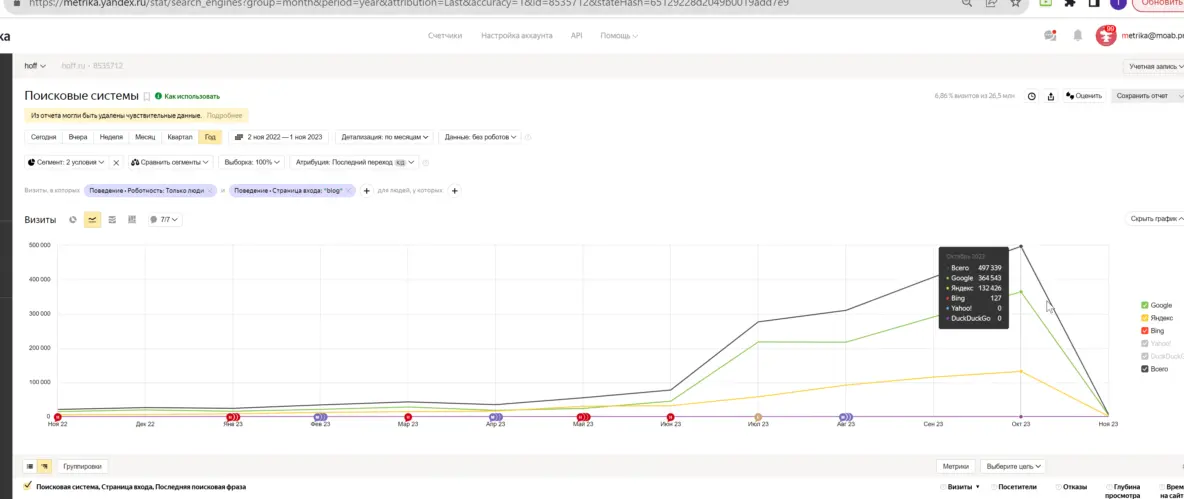Image resolution: width=1184 pixels, height=499 pixels.
Task: Toggle the Google series checkbox in legend
Action: click(x=1145, y=305)
